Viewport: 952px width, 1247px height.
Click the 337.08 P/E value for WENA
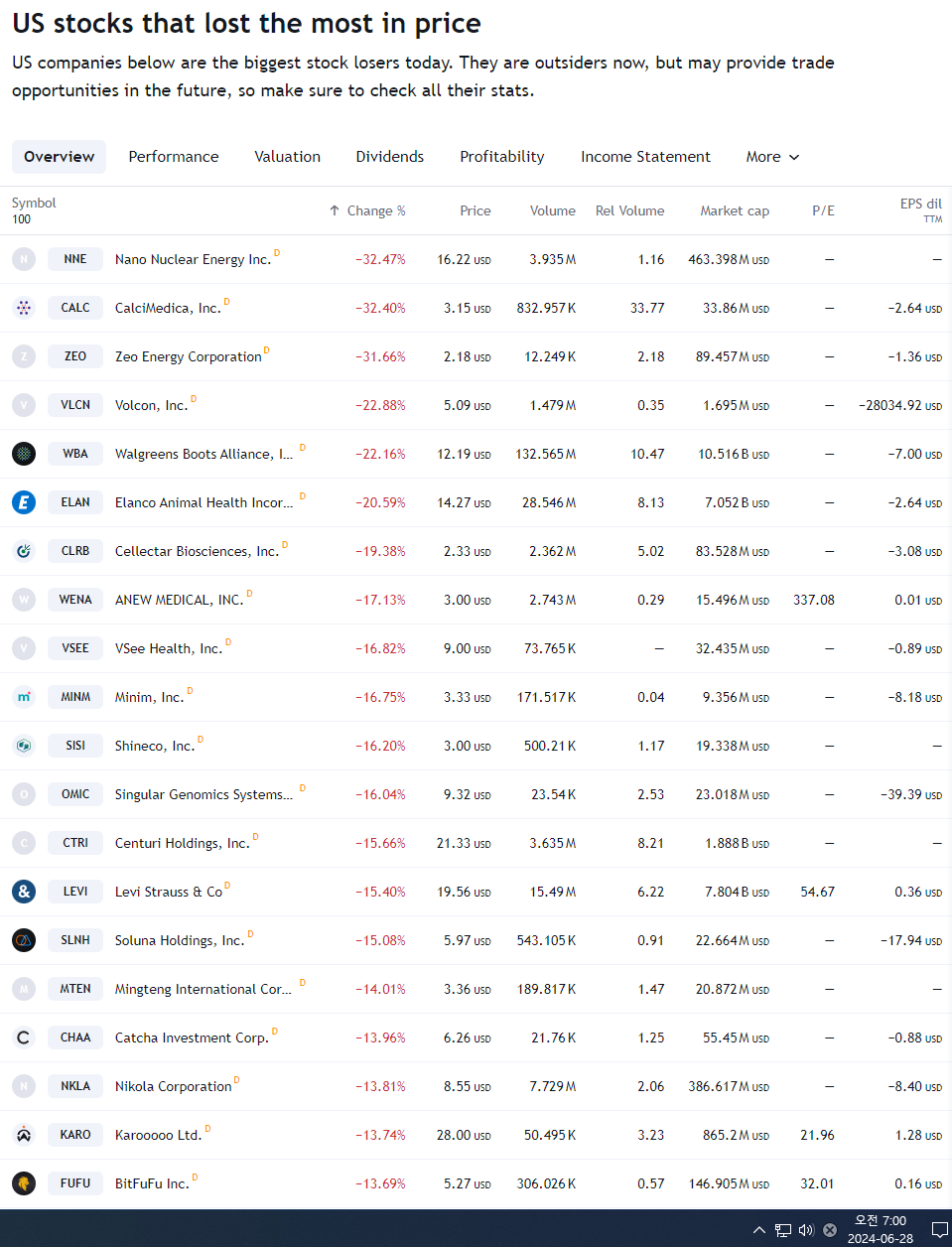814,600
